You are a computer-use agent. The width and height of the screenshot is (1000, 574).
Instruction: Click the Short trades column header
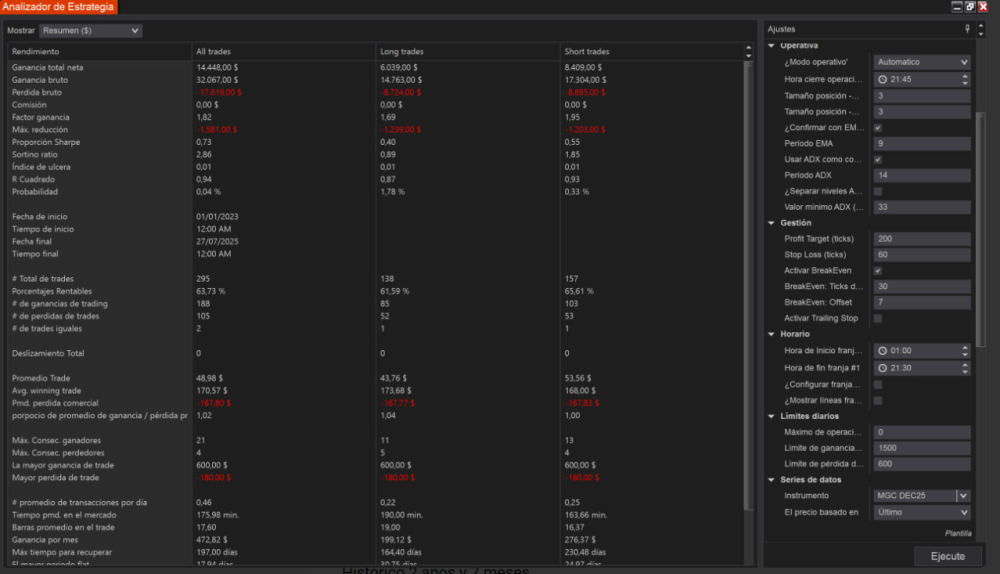click(586, 51)
